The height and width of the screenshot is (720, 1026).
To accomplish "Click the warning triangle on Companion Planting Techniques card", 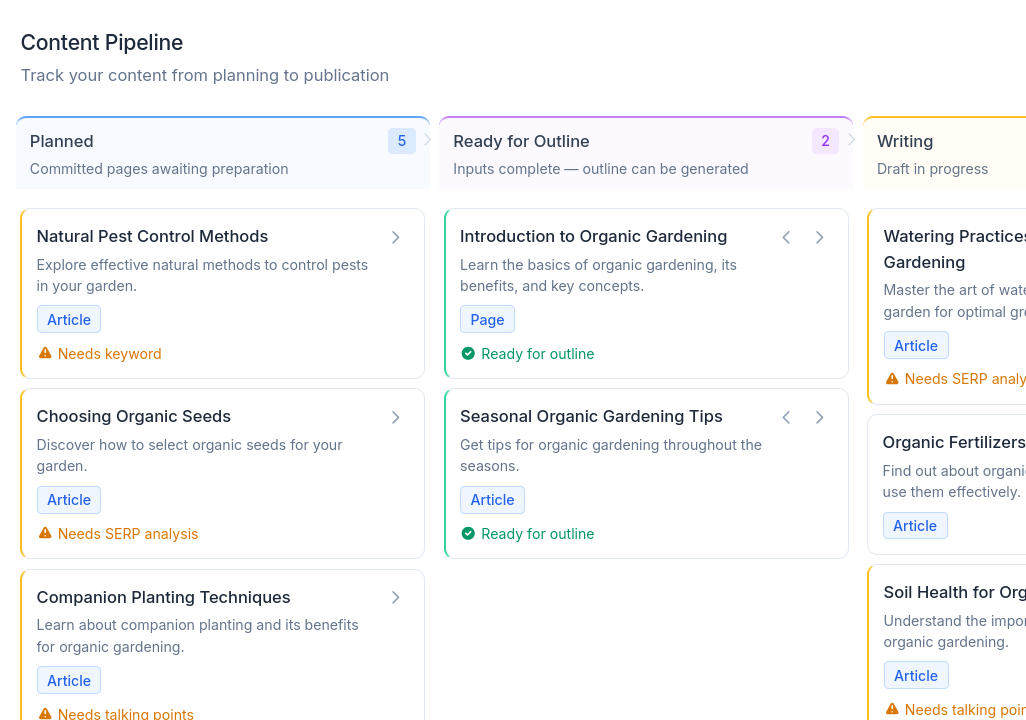I will (45, 713).
